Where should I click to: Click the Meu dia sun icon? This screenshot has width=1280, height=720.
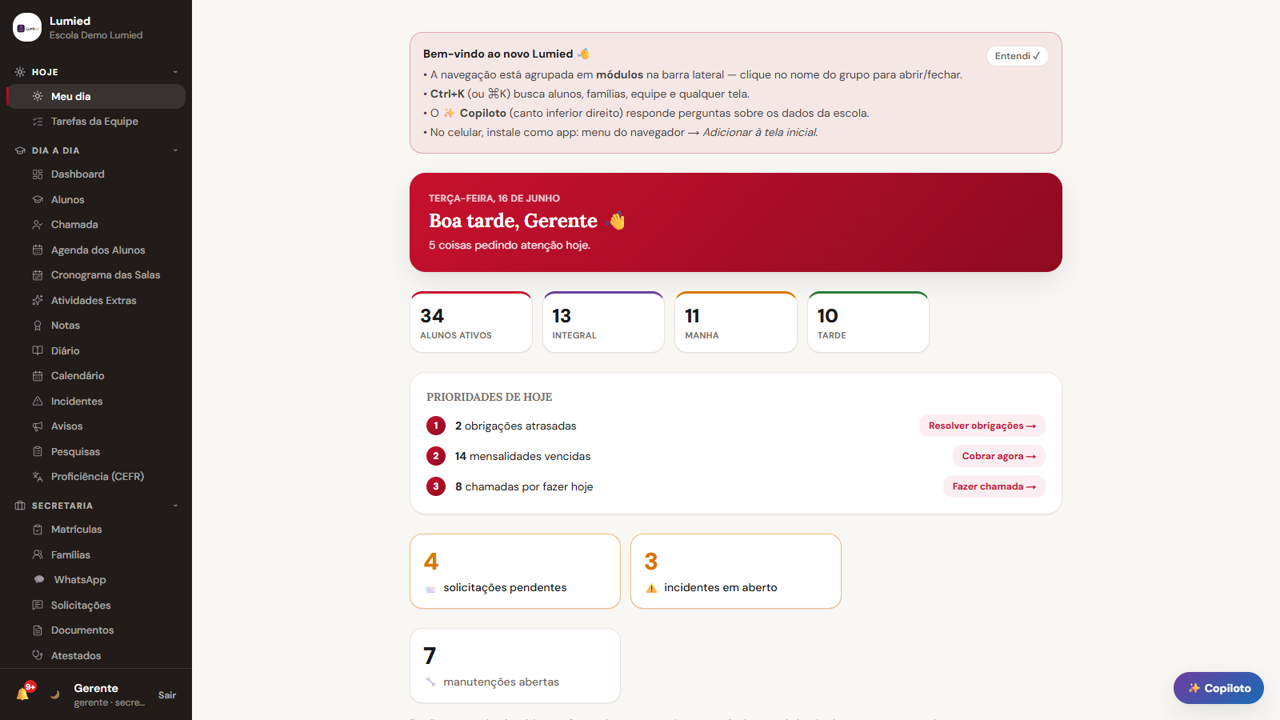coord(37,97)
